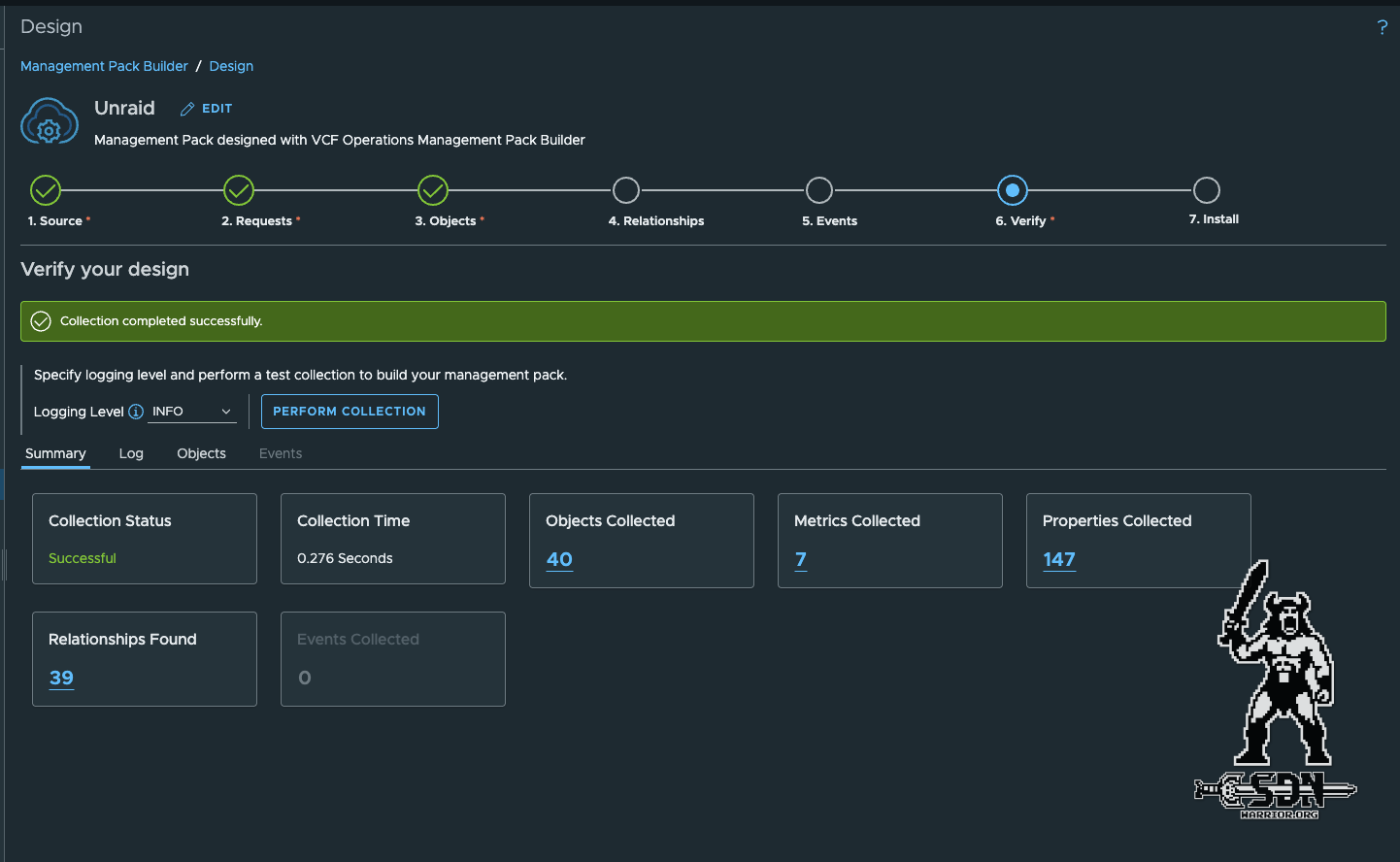Switch to the Objects tab
The image size is (1400, 862).
pyautogui.click(x=201, y=453)
